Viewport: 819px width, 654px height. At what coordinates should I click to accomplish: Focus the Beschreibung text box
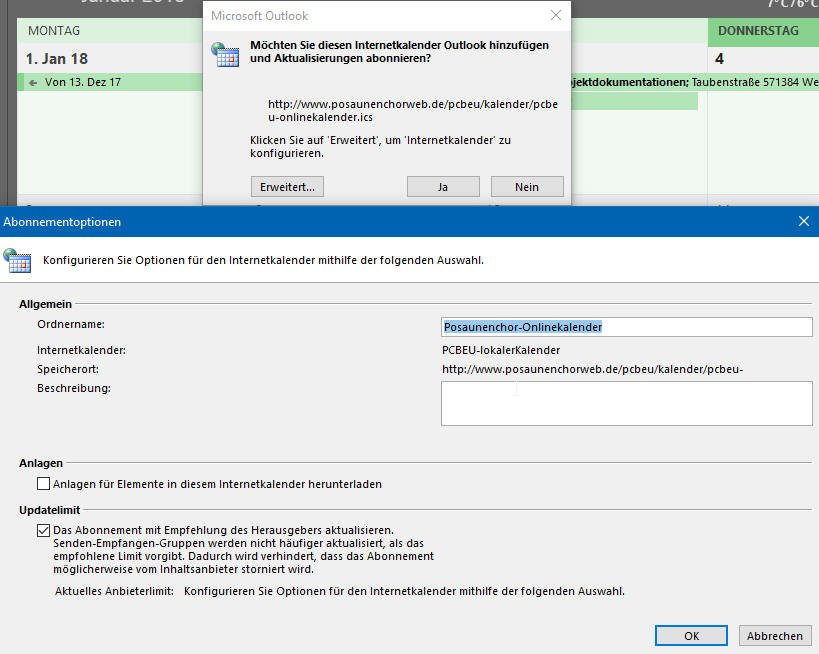[627, 403]
